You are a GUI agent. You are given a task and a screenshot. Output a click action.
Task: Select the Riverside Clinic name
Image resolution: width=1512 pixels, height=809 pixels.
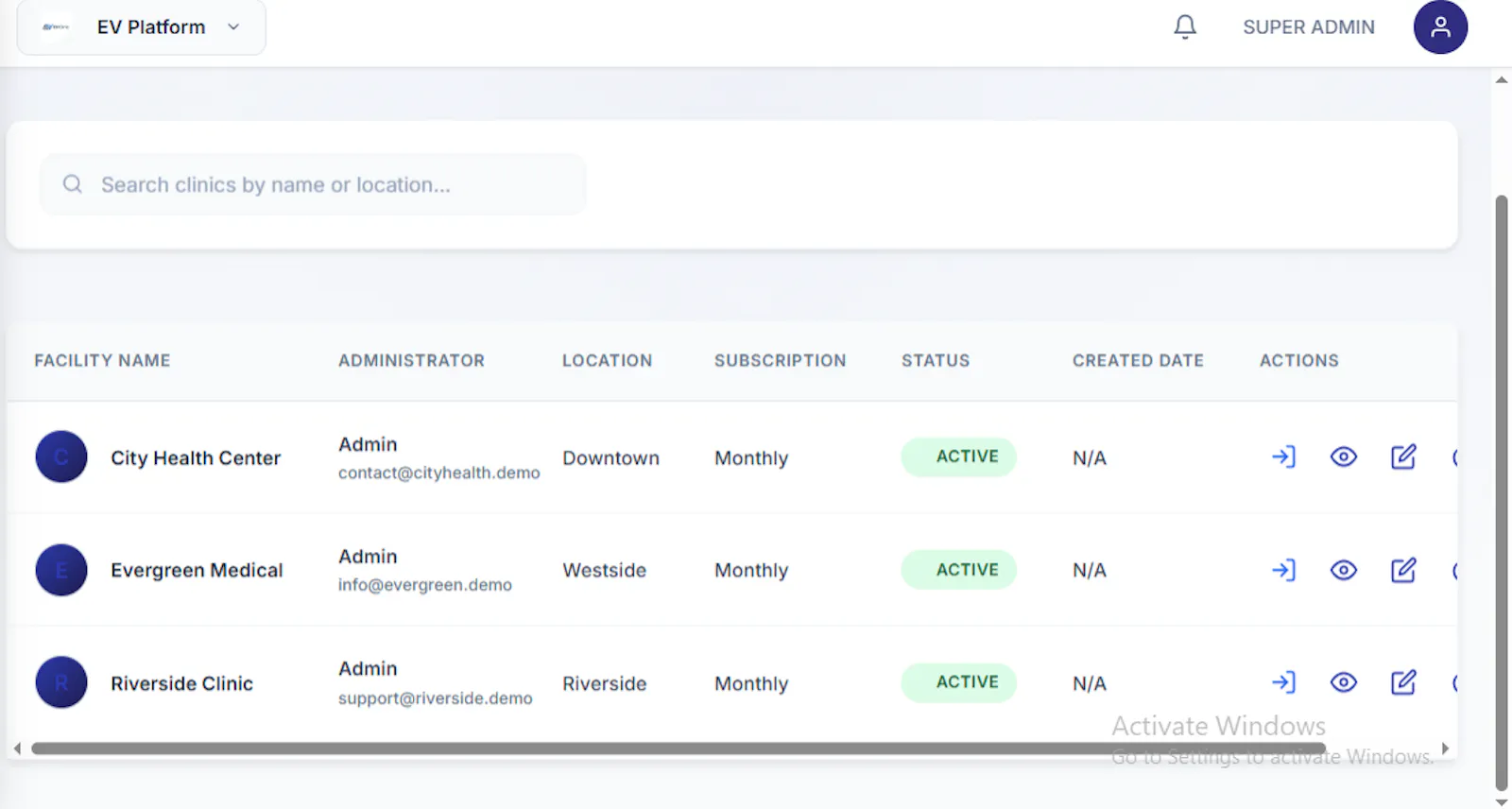coord(181,683)
